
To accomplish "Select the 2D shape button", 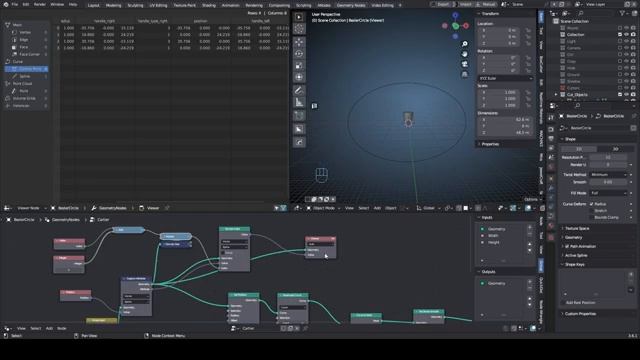I will 579,149.
